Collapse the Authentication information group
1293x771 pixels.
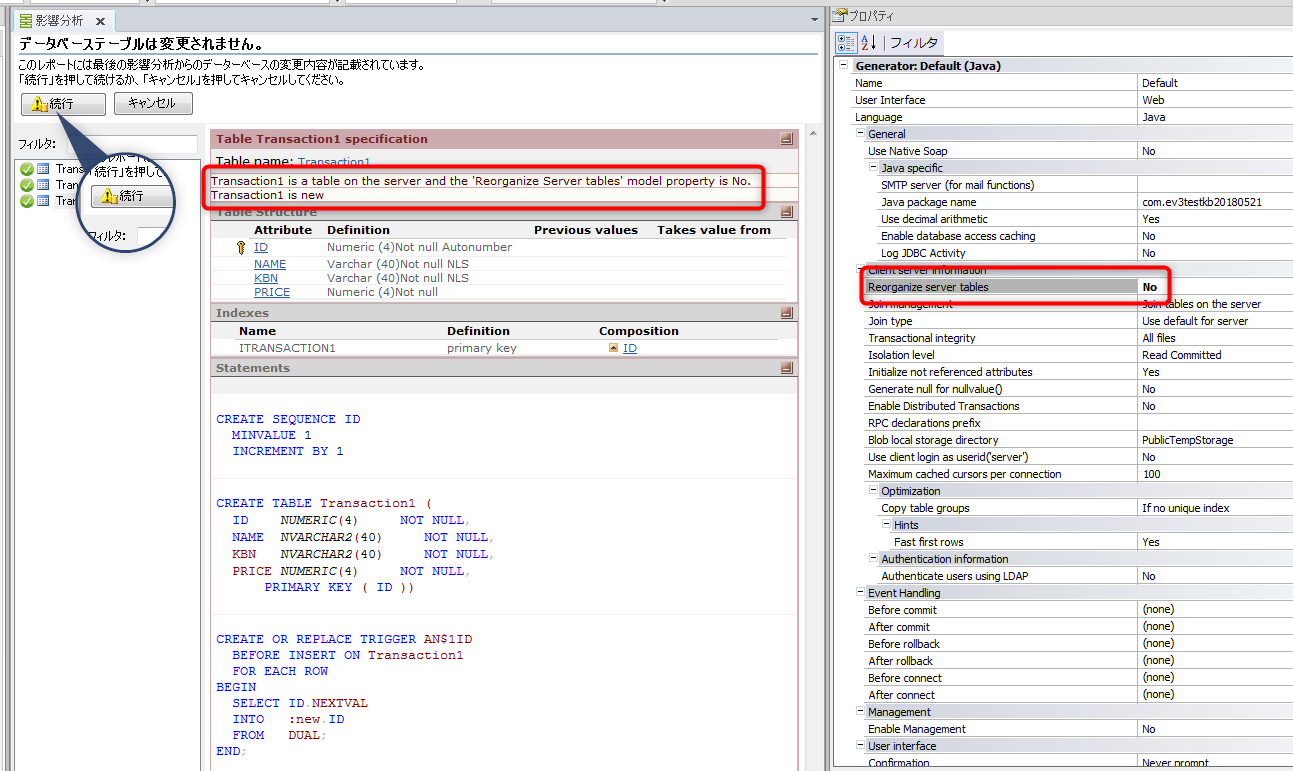[x=872, y=559]
